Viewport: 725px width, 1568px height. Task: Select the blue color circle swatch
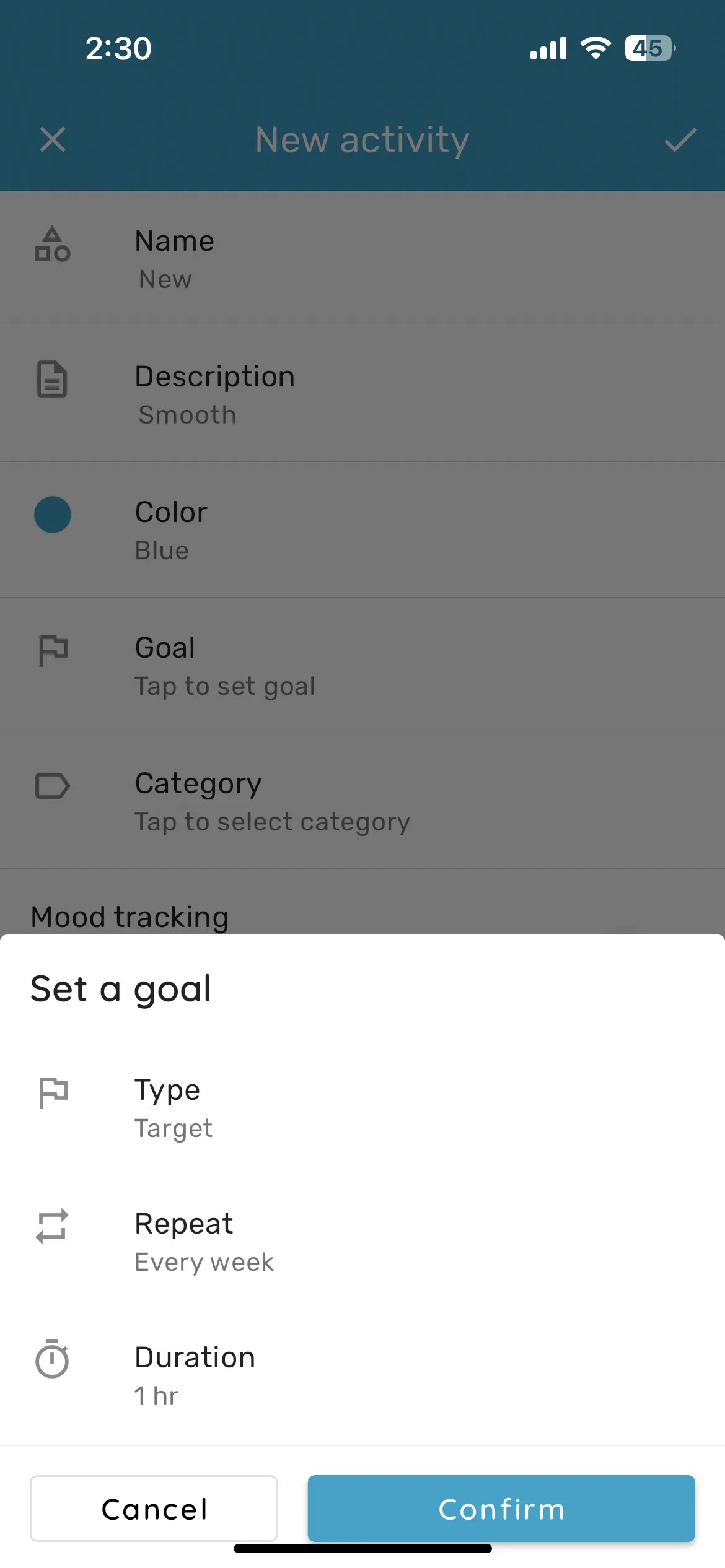(53, 515)
